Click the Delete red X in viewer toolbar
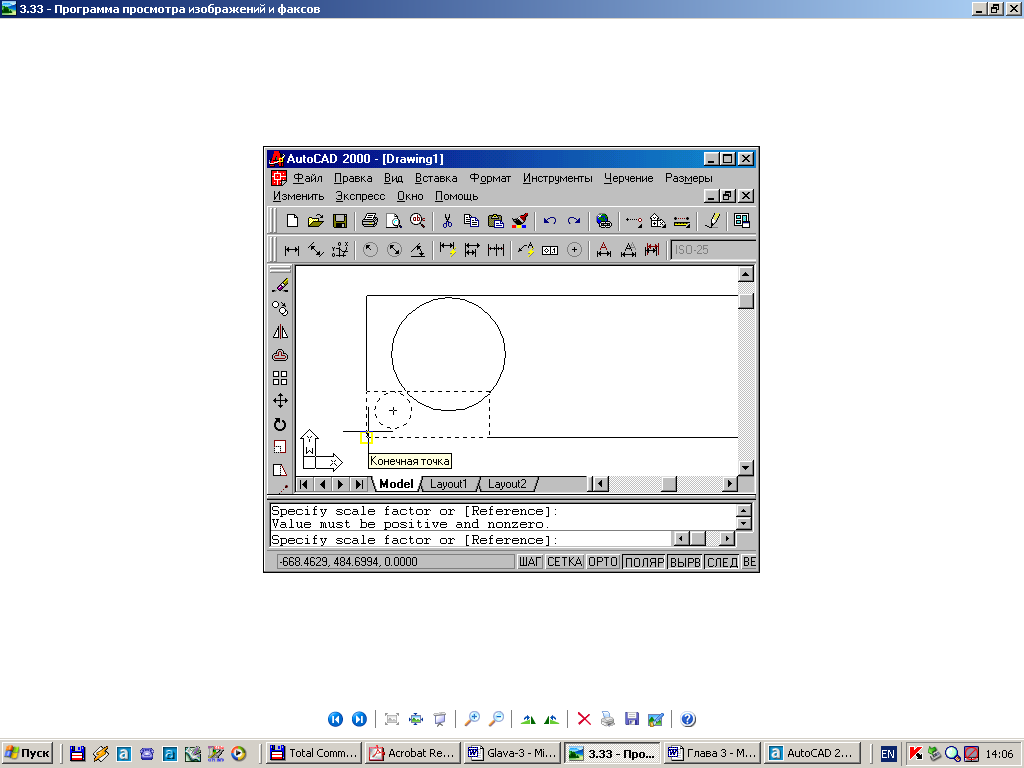 [584, 719]
